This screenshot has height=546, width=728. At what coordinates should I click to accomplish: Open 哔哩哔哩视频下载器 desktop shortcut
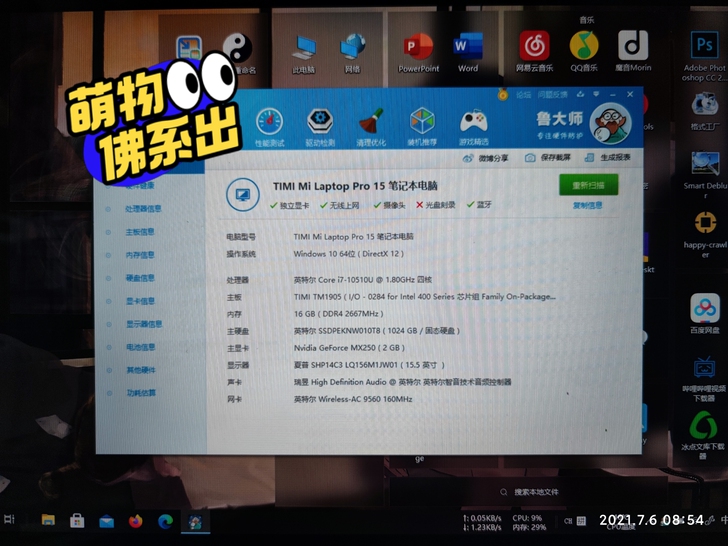click(704, 379)
